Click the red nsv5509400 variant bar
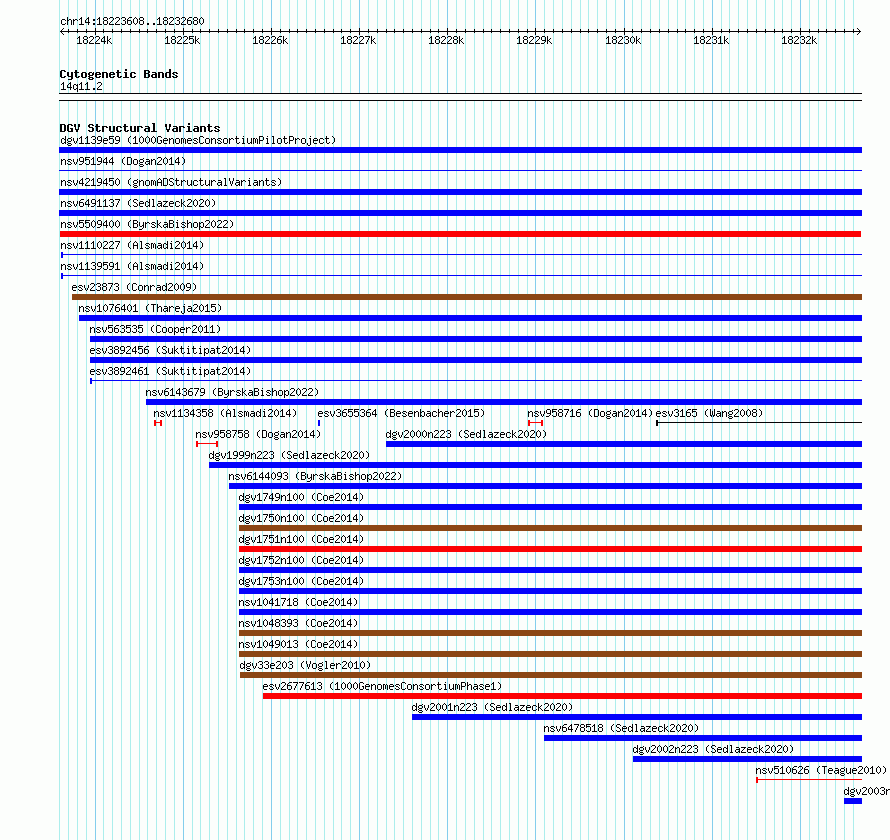The image size is (890, 840). tap(460, 234)
